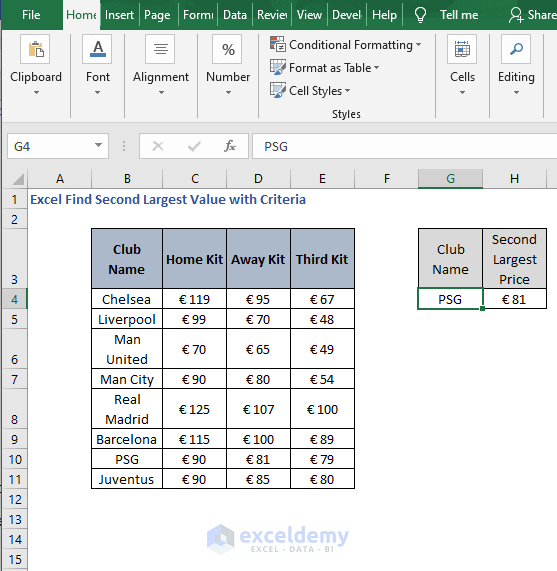Click the formula bar showing PSG

click(404, 146)
